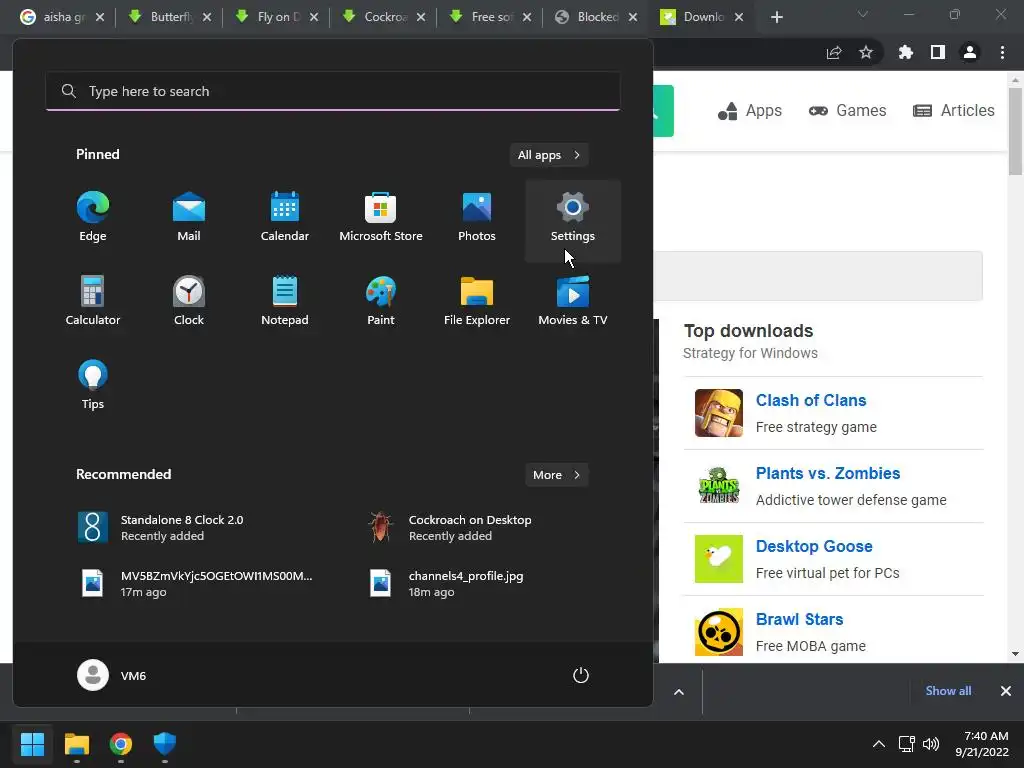Image resolution: width=1024 pixels, height=768 pixels.
Task: Open the volume speaker tray icon
Action: point(931,744)
